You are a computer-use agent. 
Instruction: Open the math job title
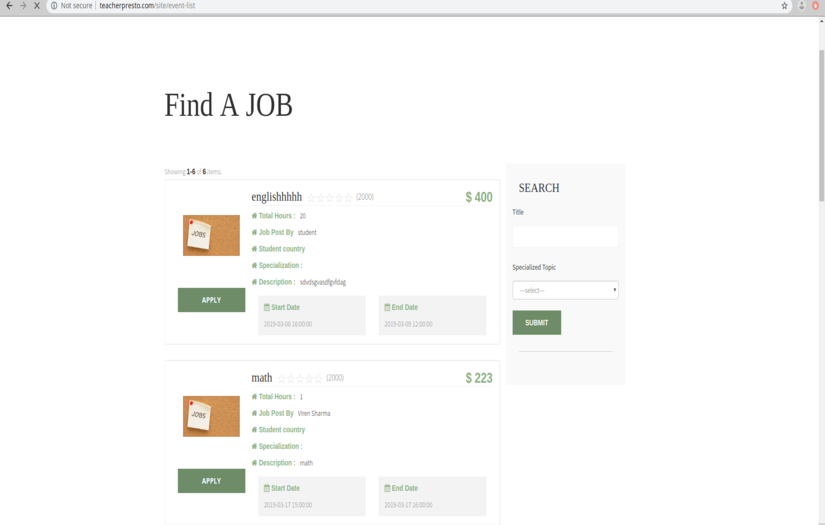pyautogui.click(x=261, y=378)
